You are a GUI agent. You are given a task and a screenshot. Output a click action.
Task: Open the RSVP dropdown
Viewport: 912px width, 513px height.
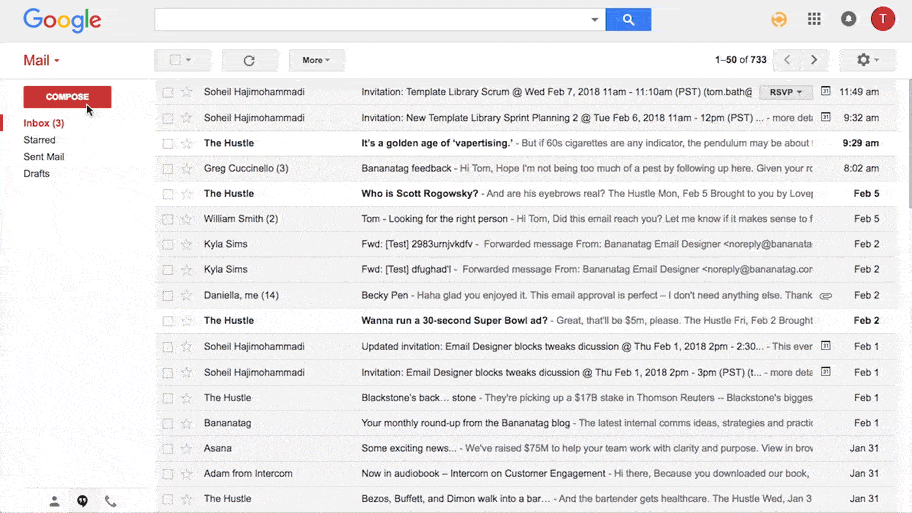click(785, 92)
